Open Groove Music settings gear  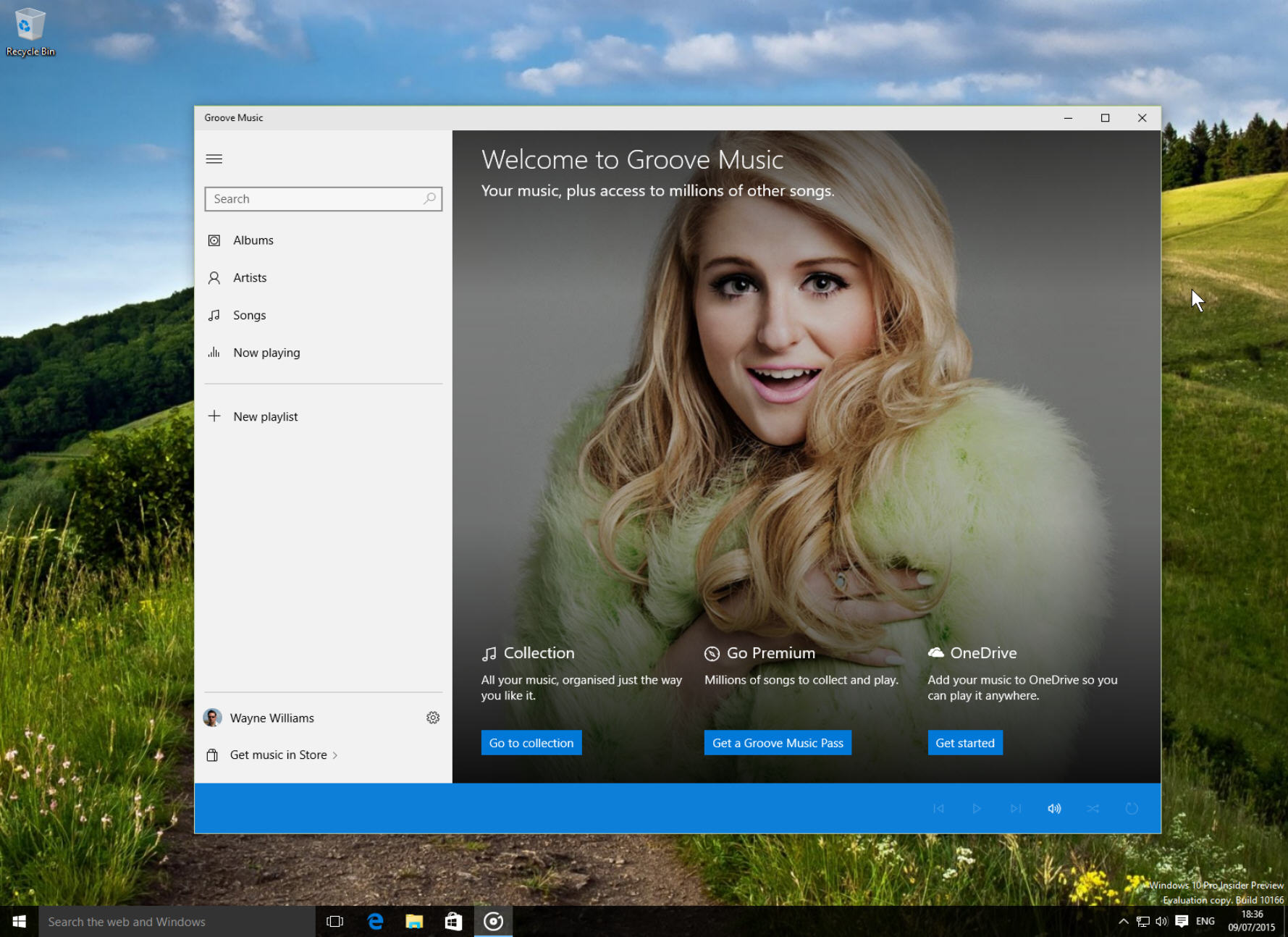click(x=433, y=718)
